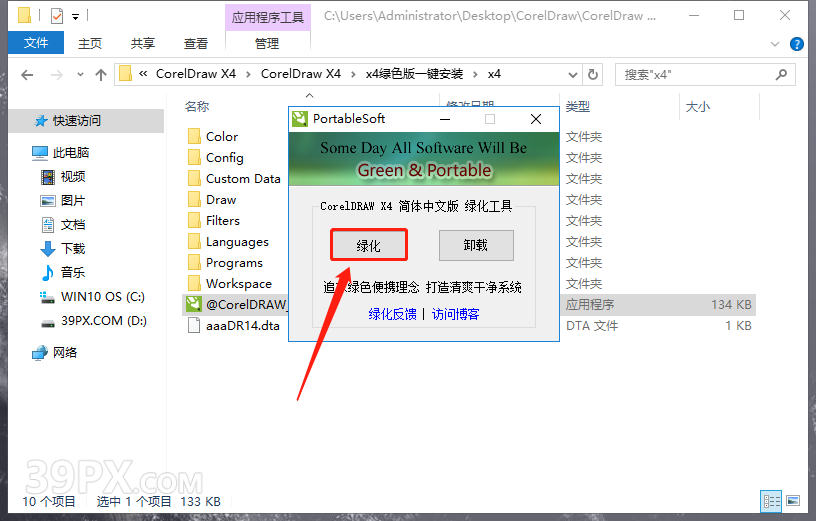Select the Languages folder

[x=237, y=242]
